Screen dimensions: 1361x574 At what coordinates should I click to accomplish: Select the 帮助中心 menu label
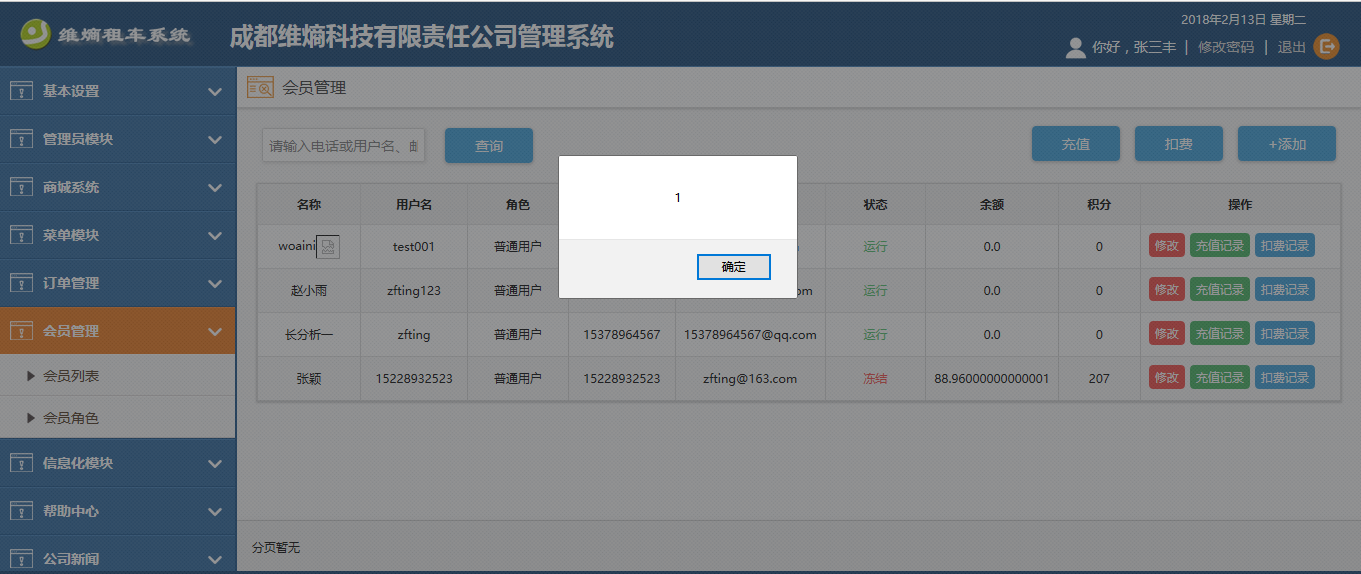(x=71, y=511)
